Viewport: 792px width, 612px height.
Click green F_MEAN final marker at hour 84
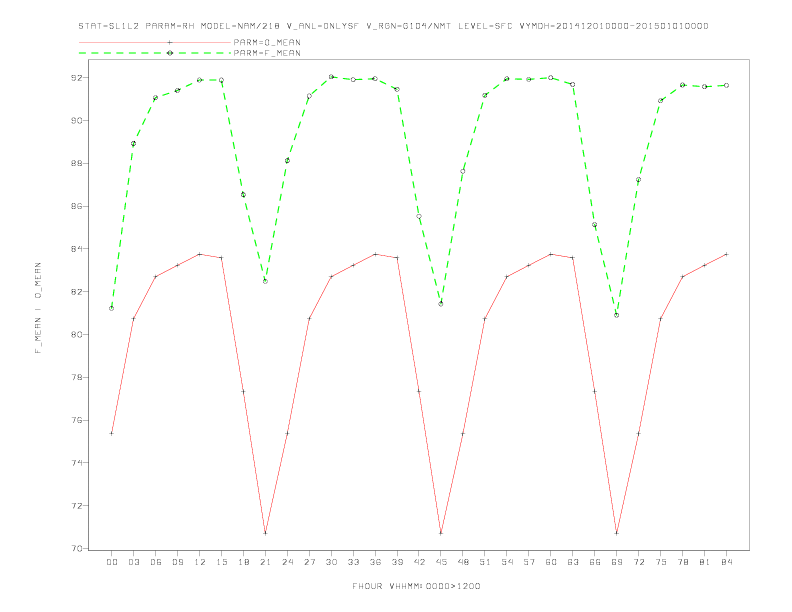click(x=727, y=85)
